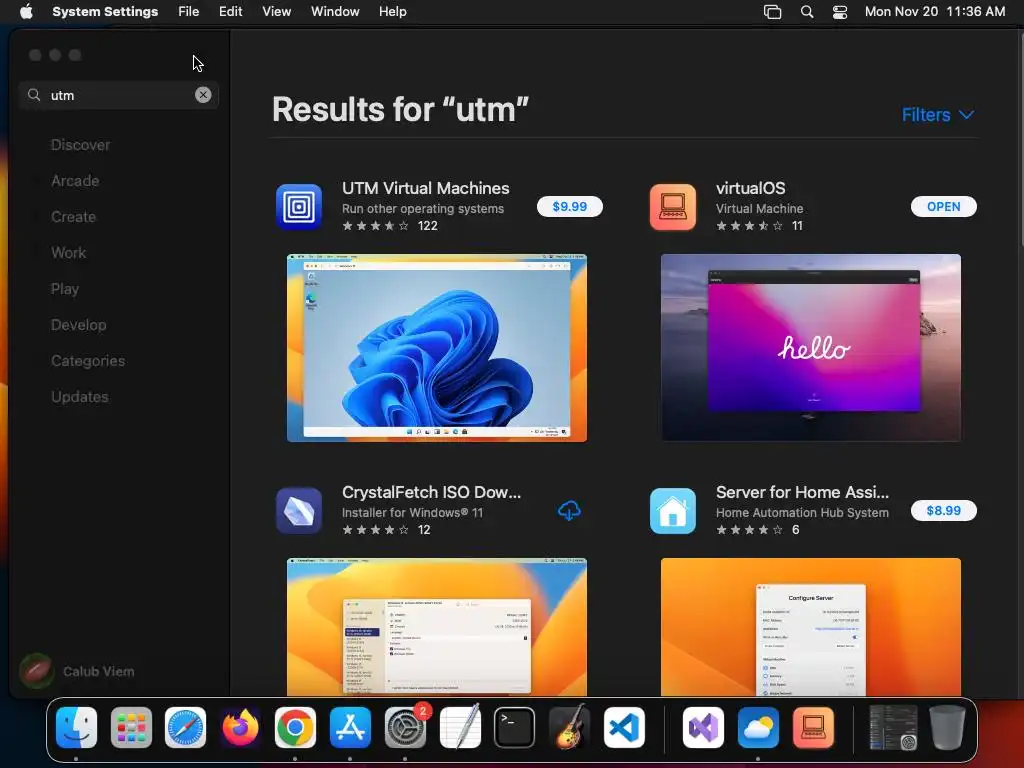Screen dimensions: 1024x768
Task: Open the Trash in the Dock
Action: 947,728
